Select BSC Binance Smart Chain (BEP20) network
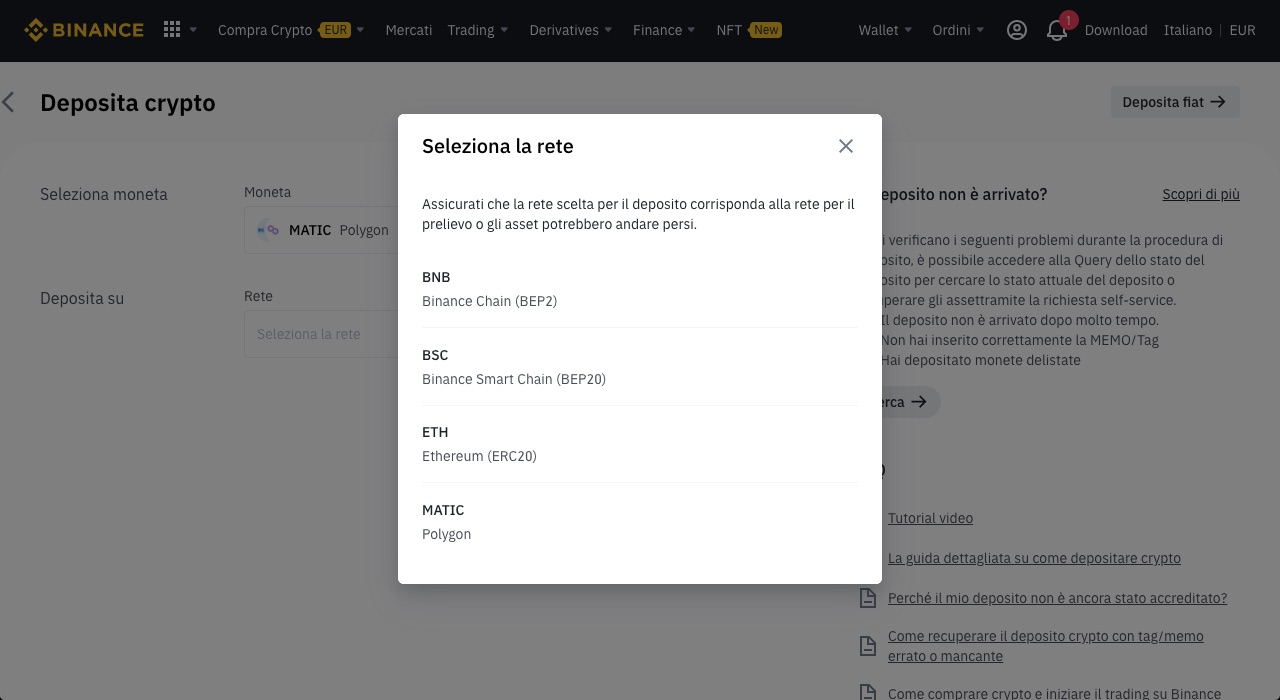1280x700 pixels. point(640,367)
